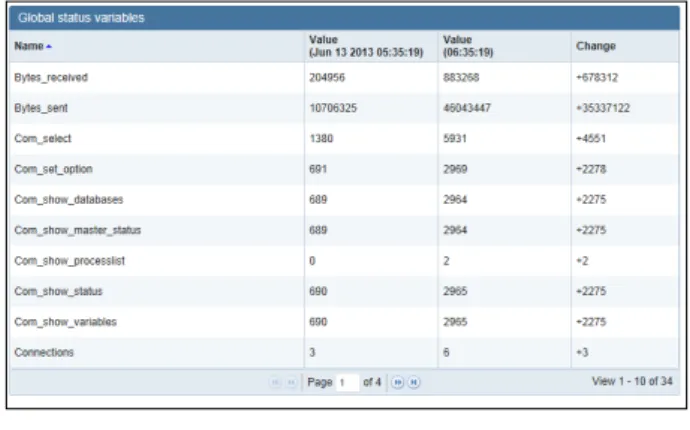Sort by the Name column header
690x430 pixels.
click(29, 46)
